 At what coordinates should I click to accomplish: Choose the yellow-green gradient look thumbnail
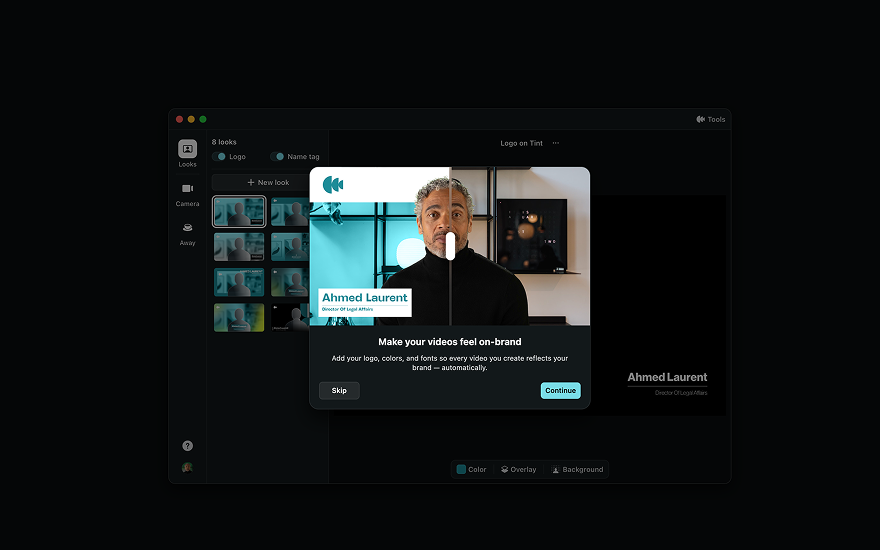239,317
